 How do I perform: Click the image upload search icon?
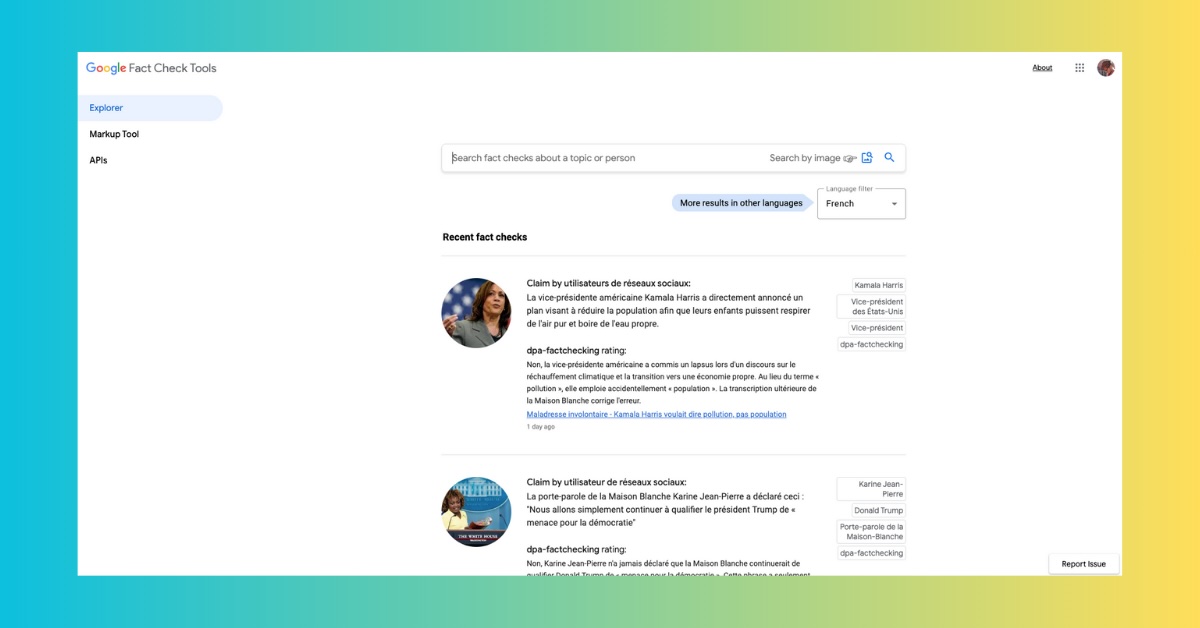point(867,158)
